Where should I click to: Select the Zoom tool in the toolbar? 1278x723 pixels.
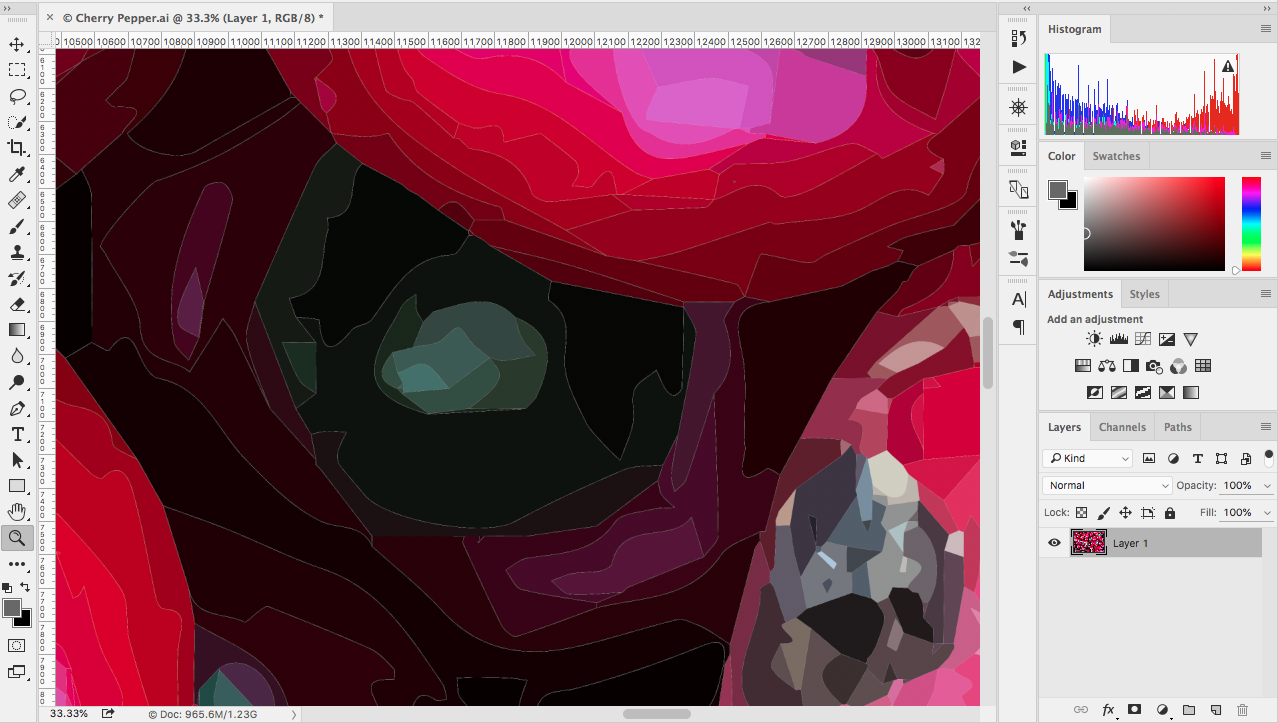(17, 538)
